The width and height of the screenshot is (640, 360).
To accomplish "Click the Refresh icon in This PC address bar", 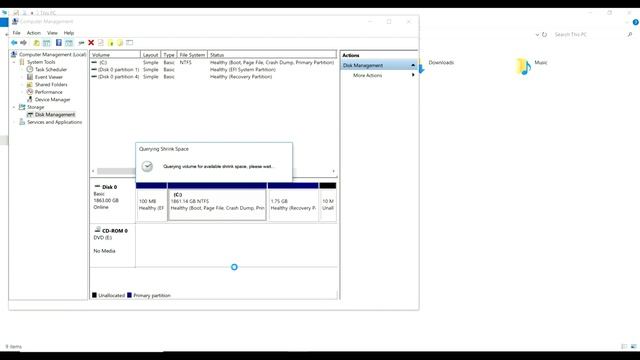I will click(x=544, y=35).
